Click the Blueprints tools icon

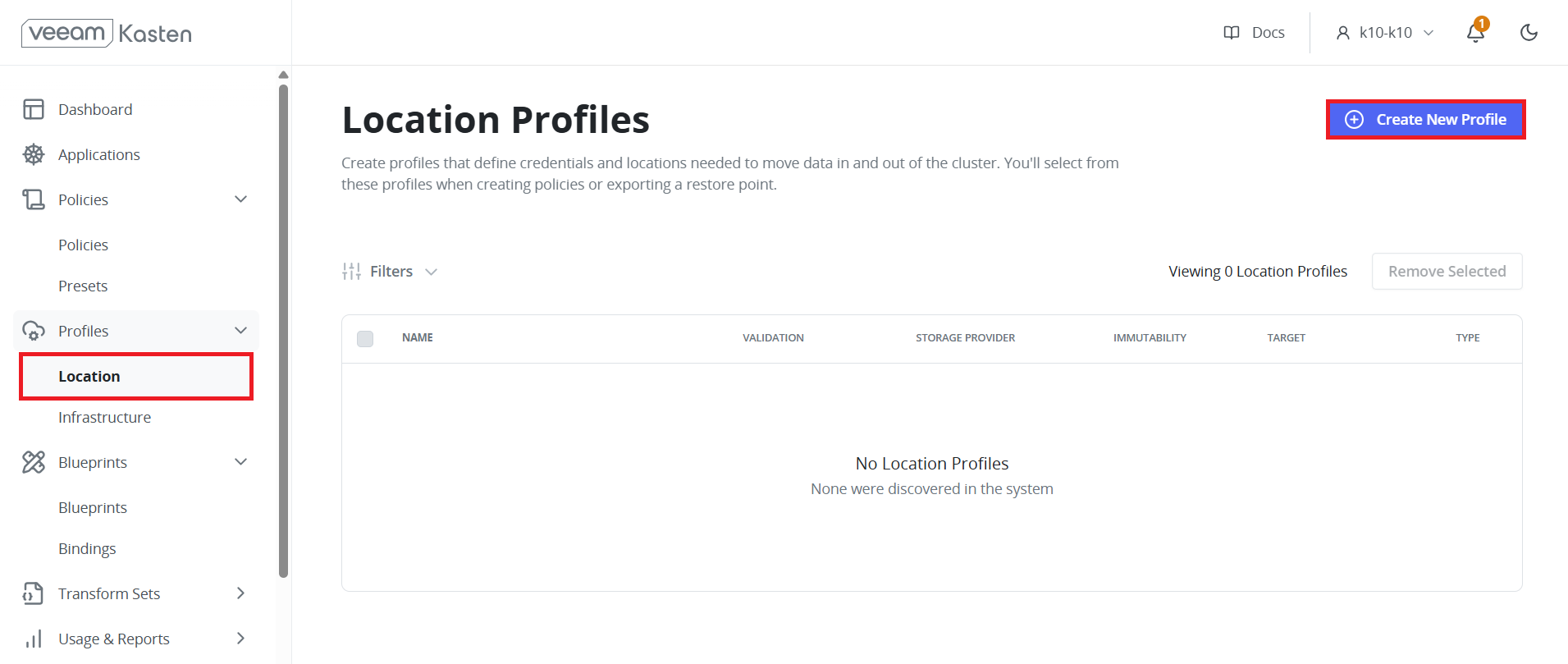[34, 462]
